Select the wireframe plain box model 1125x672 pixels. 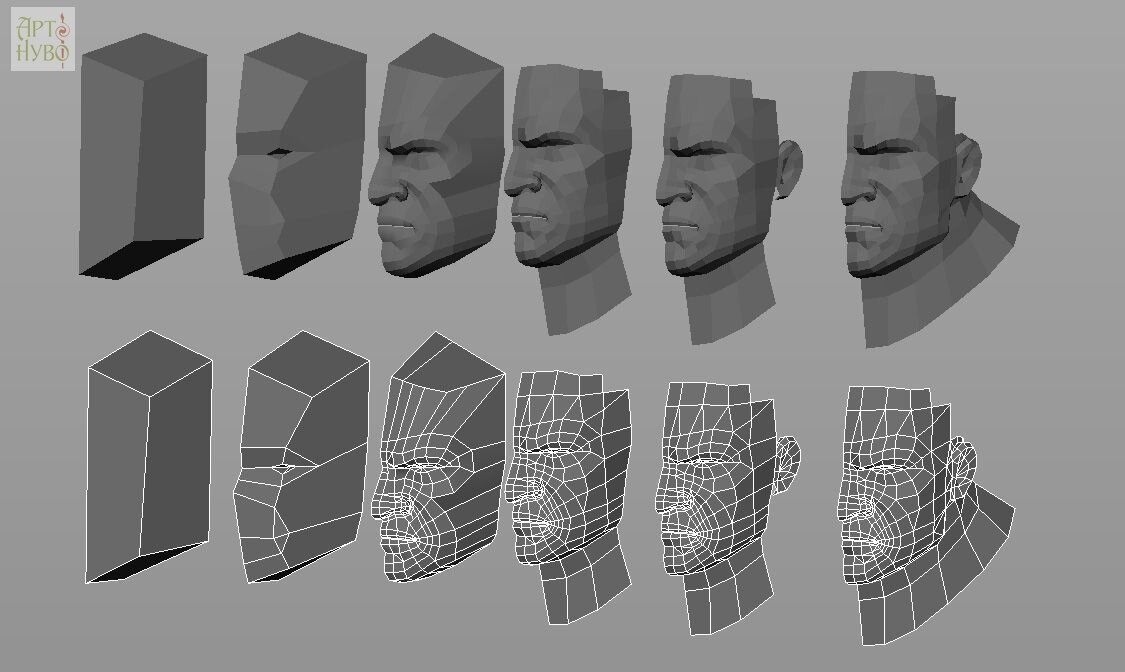click(x=149, y=457)
